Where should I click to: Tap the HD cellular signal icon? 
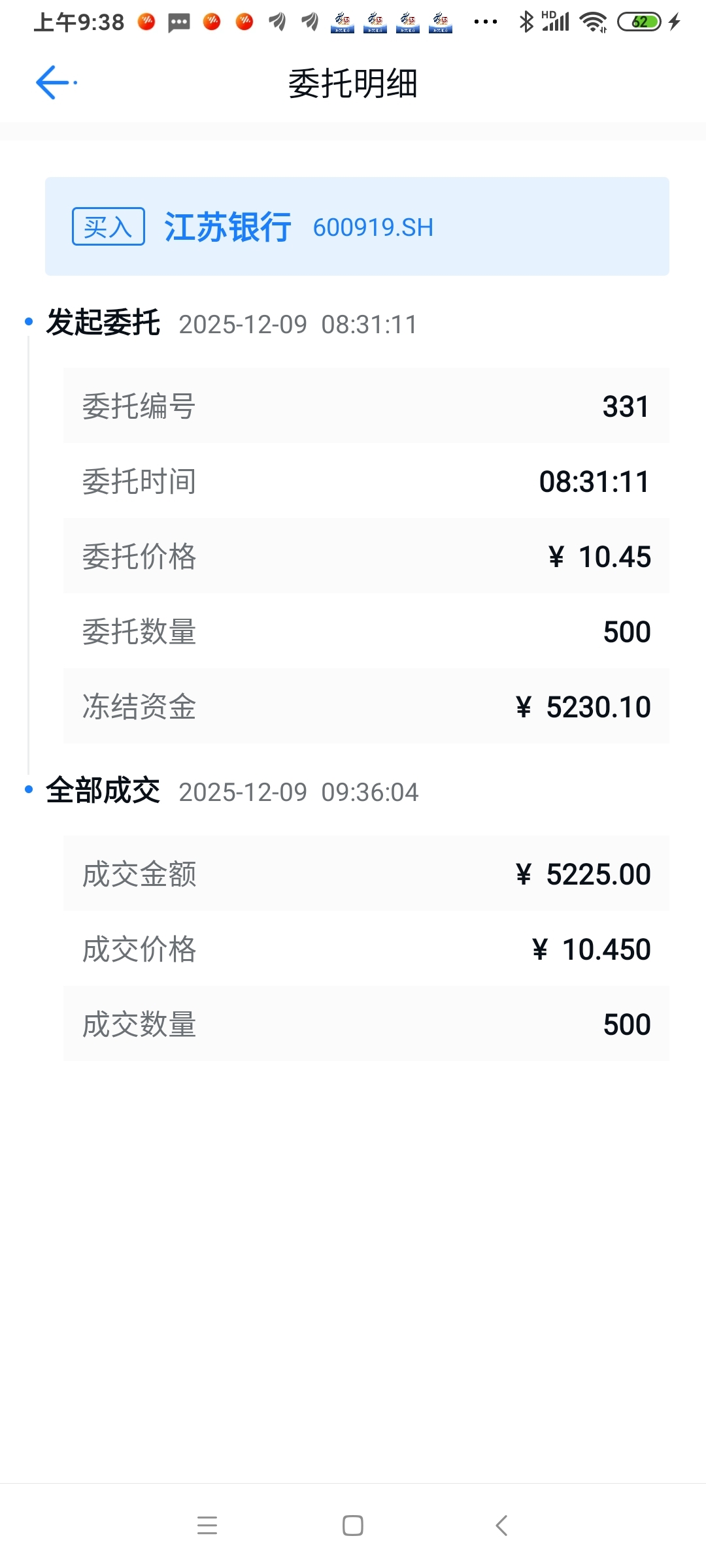[556, 22]
